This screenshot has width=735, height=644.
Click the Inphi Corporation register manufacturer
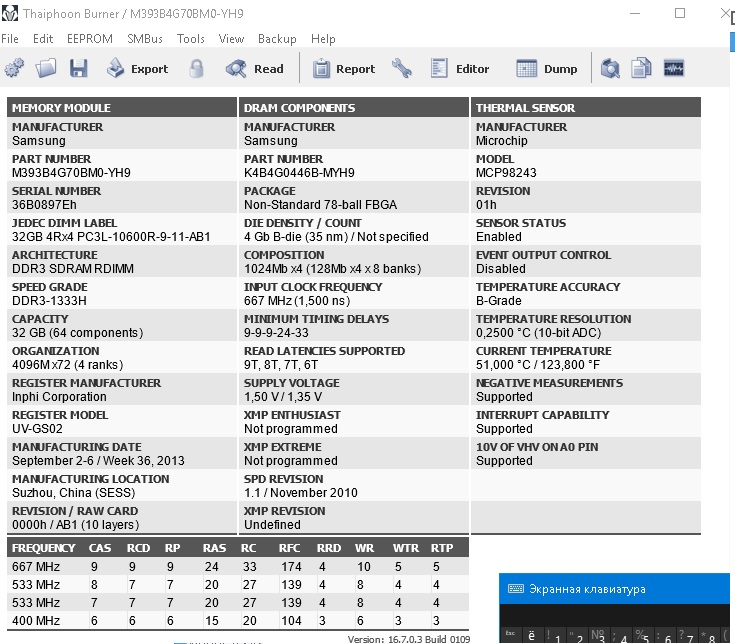click(x=59, y=397)
